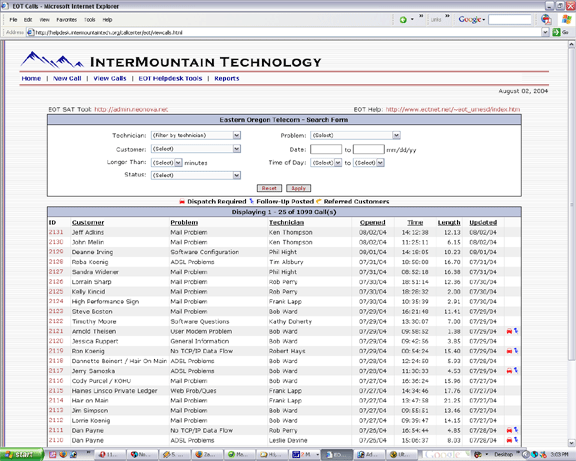The height and width of the screenshot is (461, 576).
Task: Open the Edit menu
Action: [x=28, y=20]
